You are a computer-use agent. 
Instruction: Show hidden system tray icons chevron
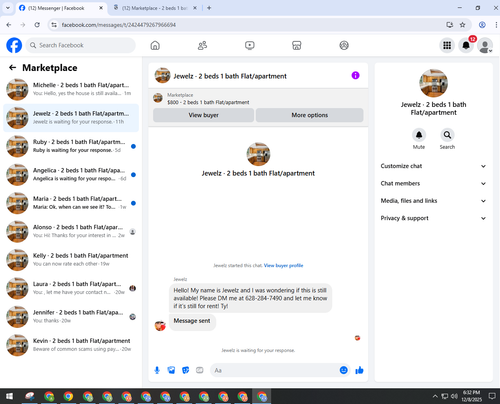coord(435,396)
